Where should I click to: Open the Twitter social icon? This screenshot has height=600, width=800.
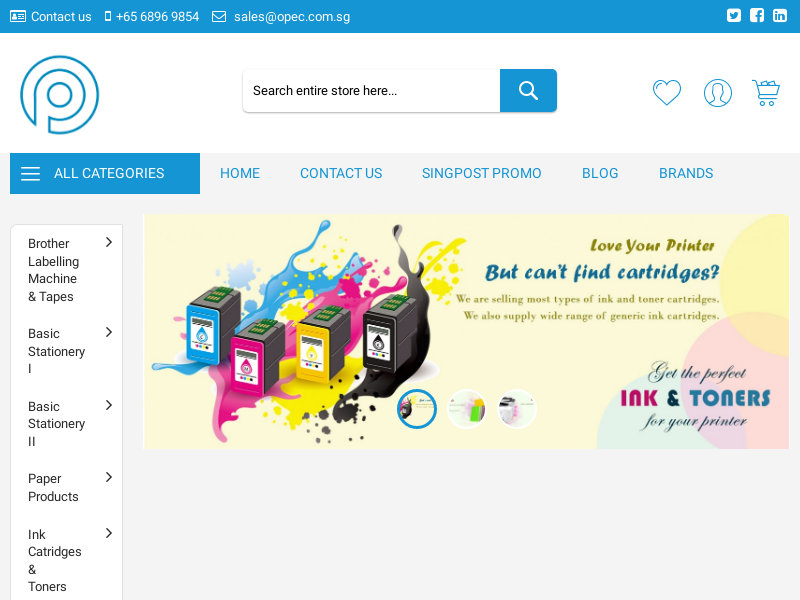tap(734, 15)
